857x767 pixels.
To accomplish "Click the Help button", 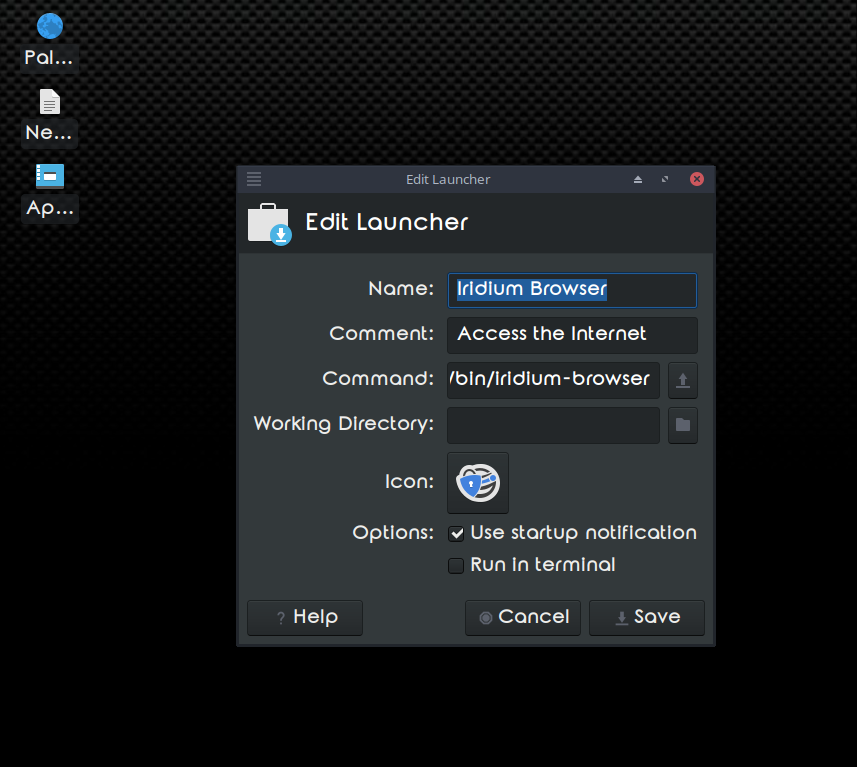I will click(305, 618).
